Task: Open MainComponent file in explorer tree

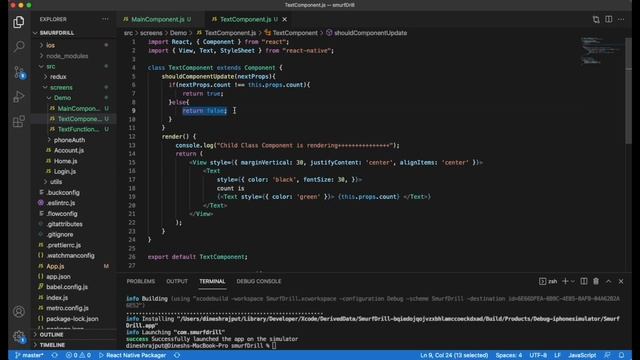Action: pyautogui.click(x=78, y=109)
